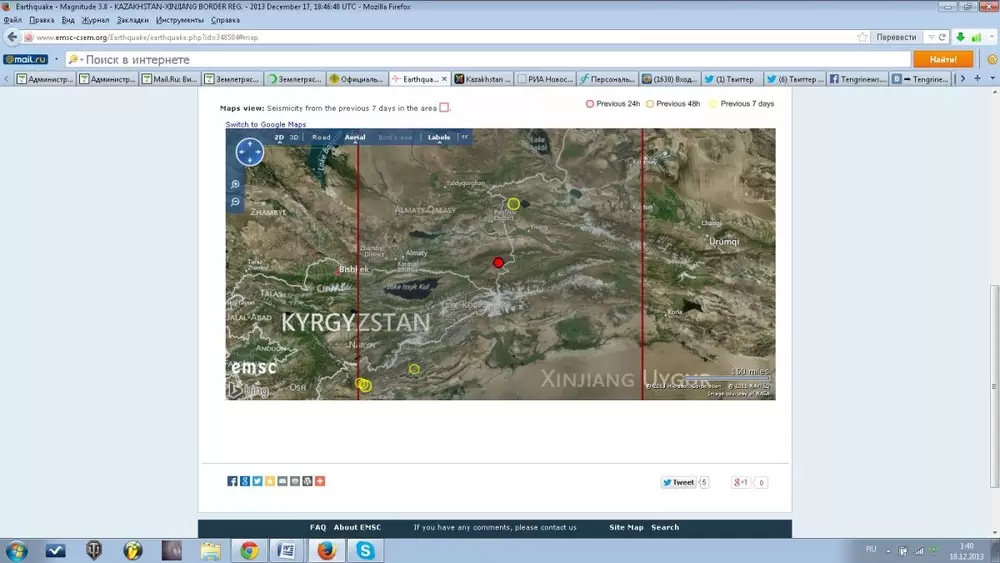Share the page via the Facebook icon
Screen dimensions: 1000x563
tap(233, 482)
